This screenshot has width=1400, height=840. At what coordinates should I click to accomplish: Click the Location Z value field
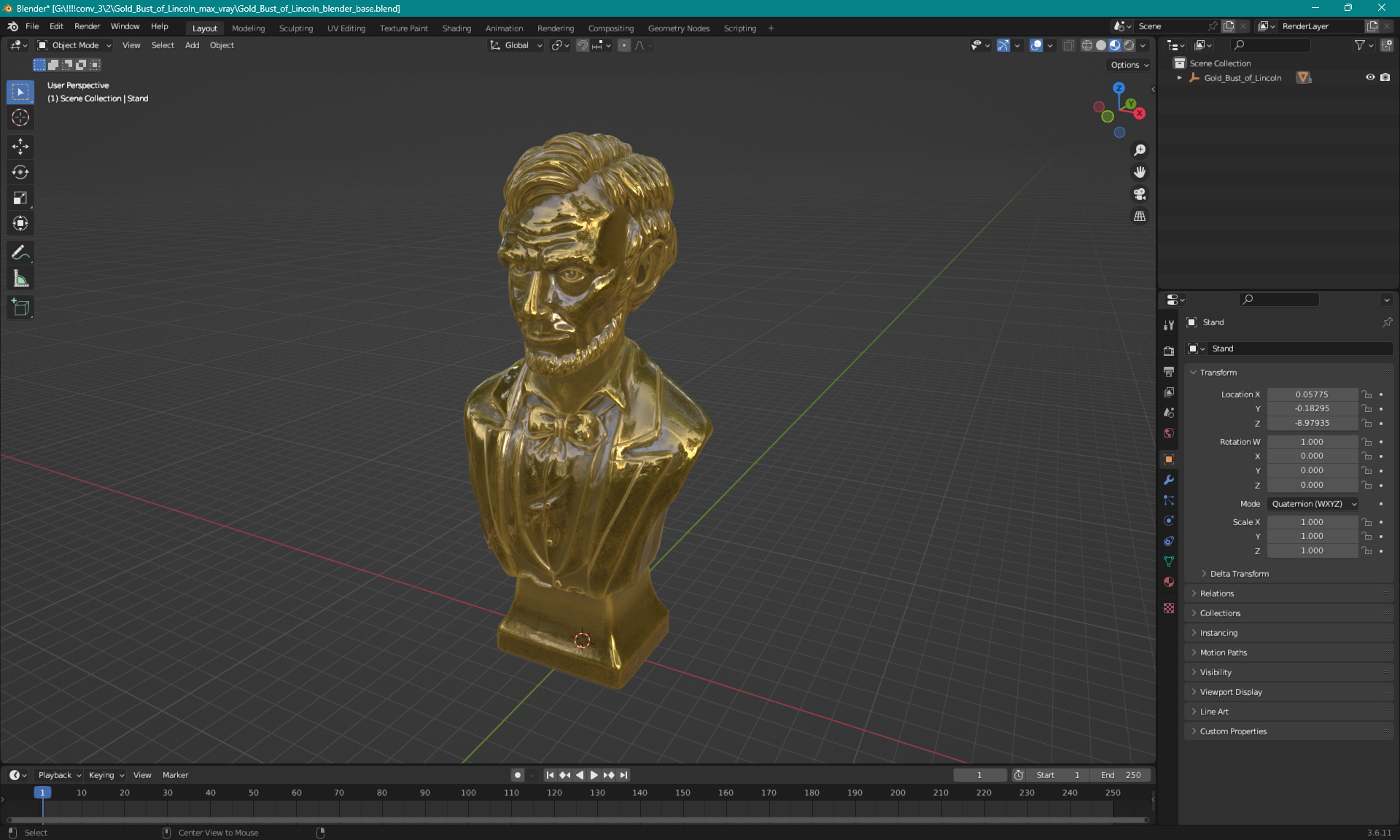tap(1312, 423)
